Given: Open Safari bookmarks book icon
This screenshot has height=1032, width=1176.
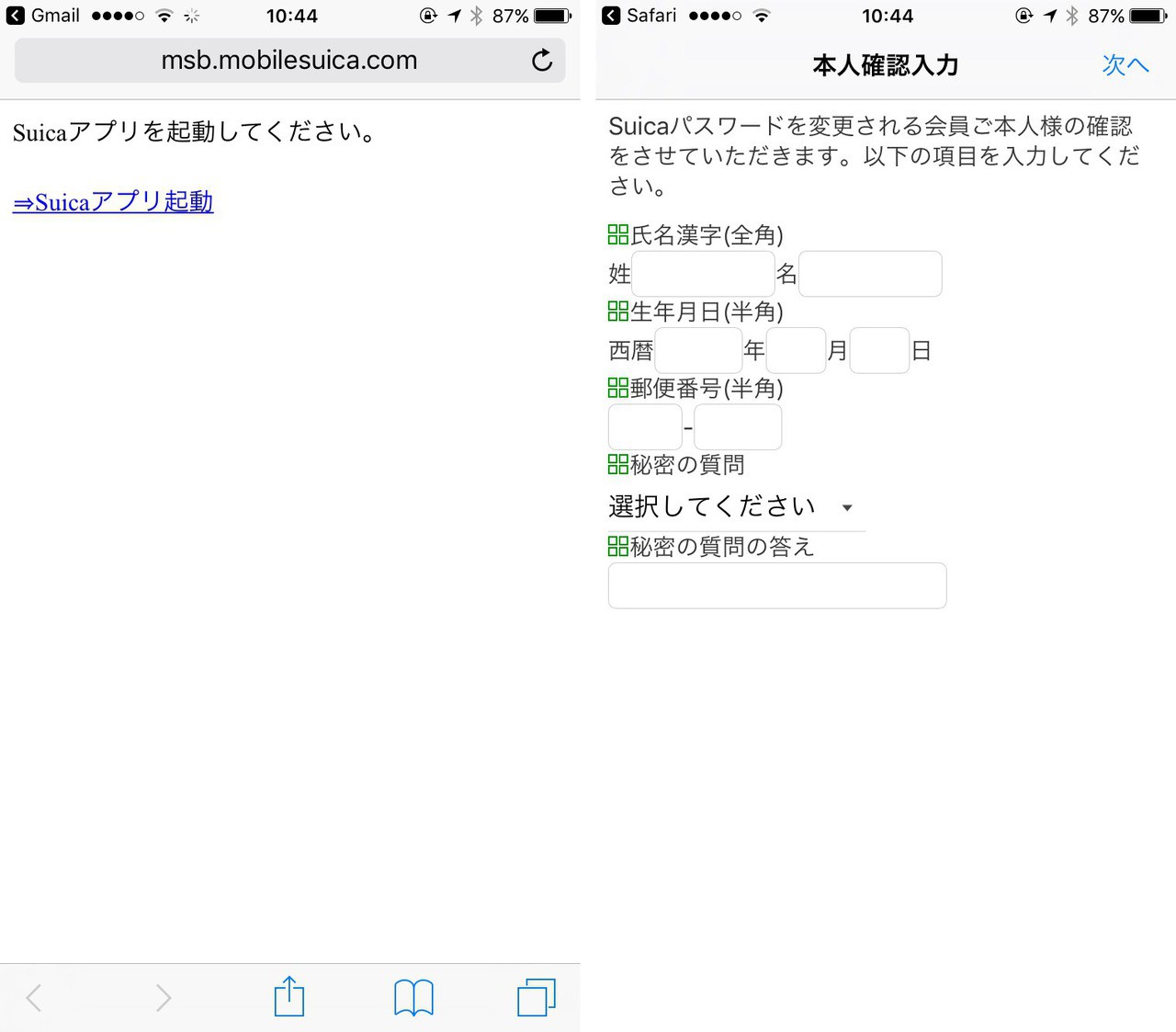Looking at the screenshot, I should point(413,997).
